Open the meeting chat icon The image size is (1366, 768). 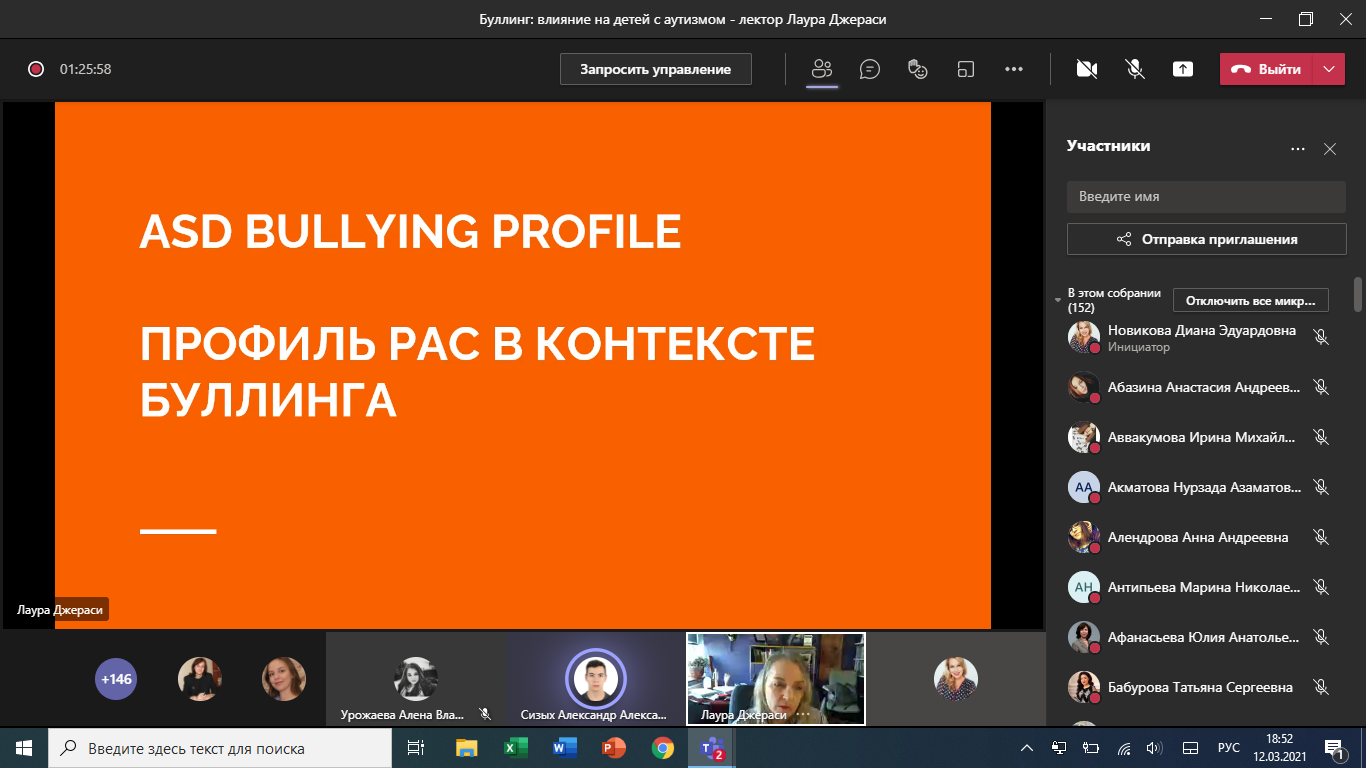[870, 69]
